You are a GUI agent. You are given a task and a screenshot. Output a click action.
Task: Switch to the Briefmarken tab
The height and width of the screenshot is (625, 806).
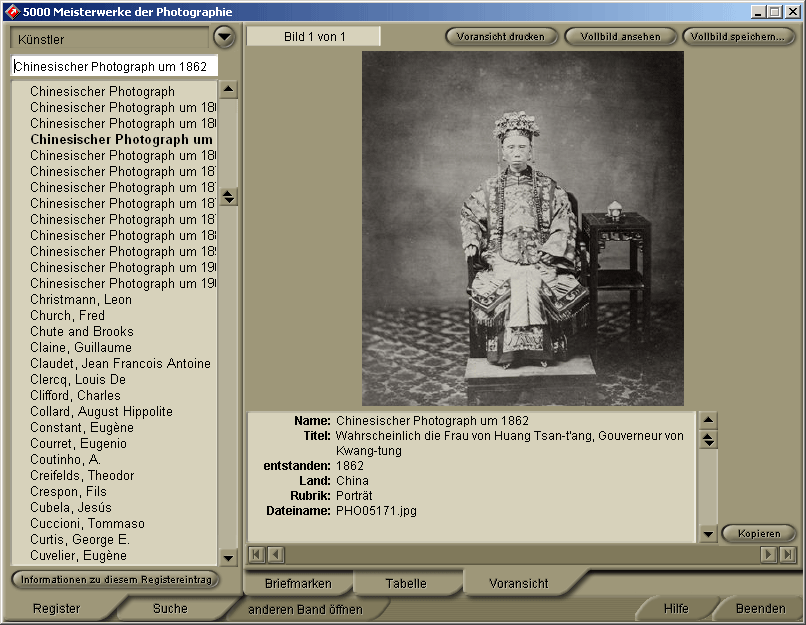[298, 583]
